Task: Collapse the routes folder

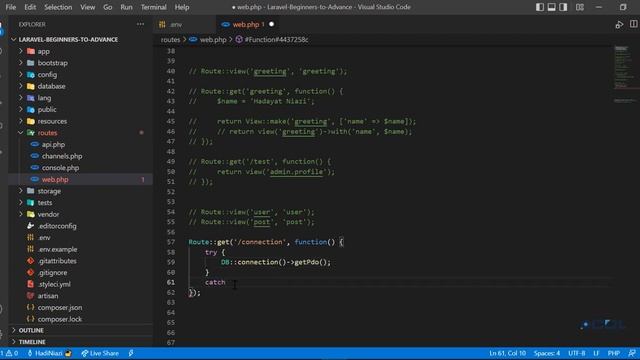Action: click(47, 133)
